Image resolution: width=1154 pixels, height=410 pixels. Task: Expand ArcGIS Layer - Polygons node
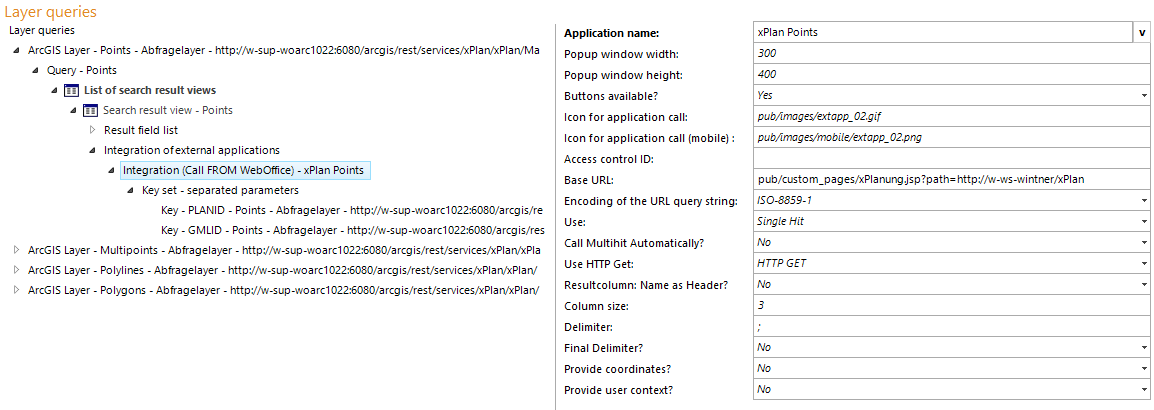17,290
